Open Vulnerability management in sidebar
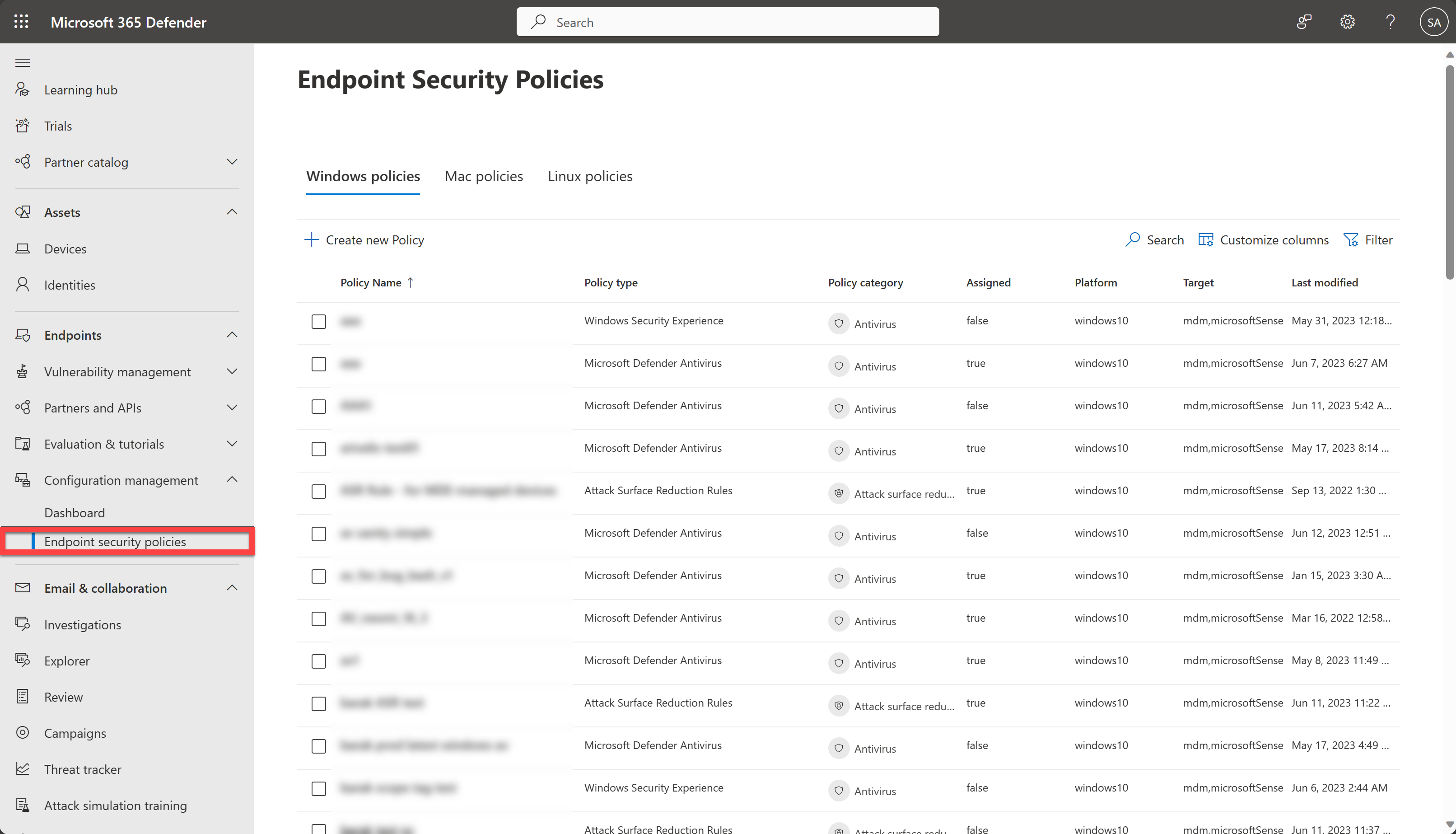1456x834 pixels. point(117,371)
